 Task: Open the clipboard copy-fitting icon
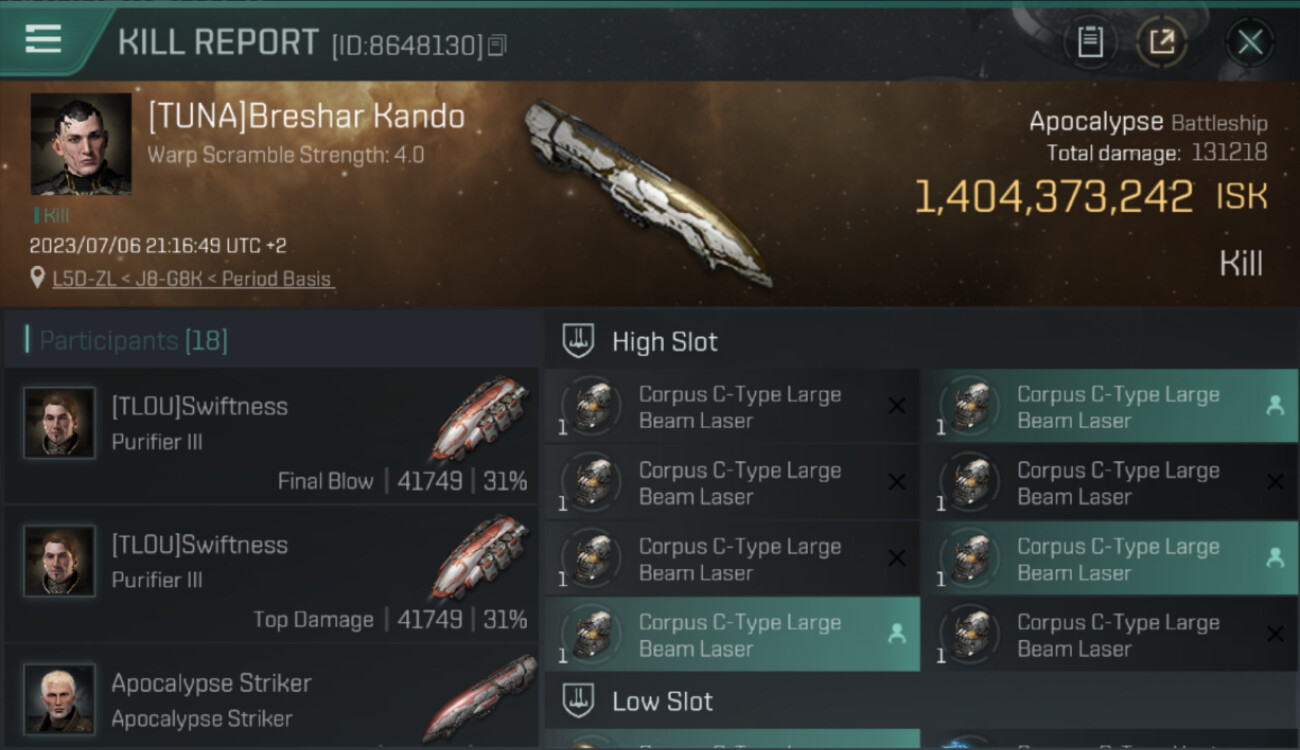click(1090, 42)
